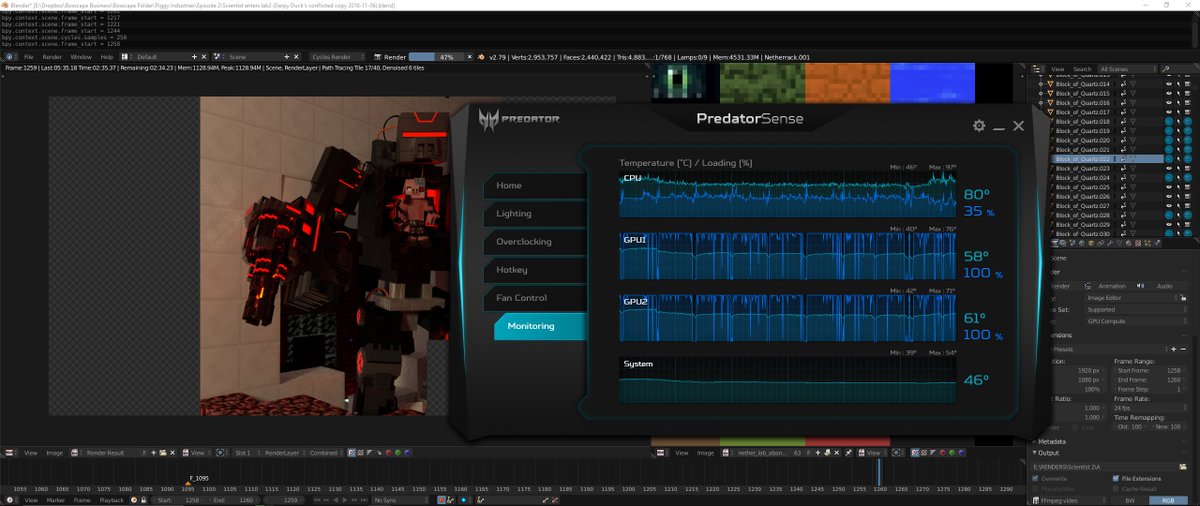Open image file with folder icon by Render Result
This screenshot has height=506, width=1200.
(162, 452)
